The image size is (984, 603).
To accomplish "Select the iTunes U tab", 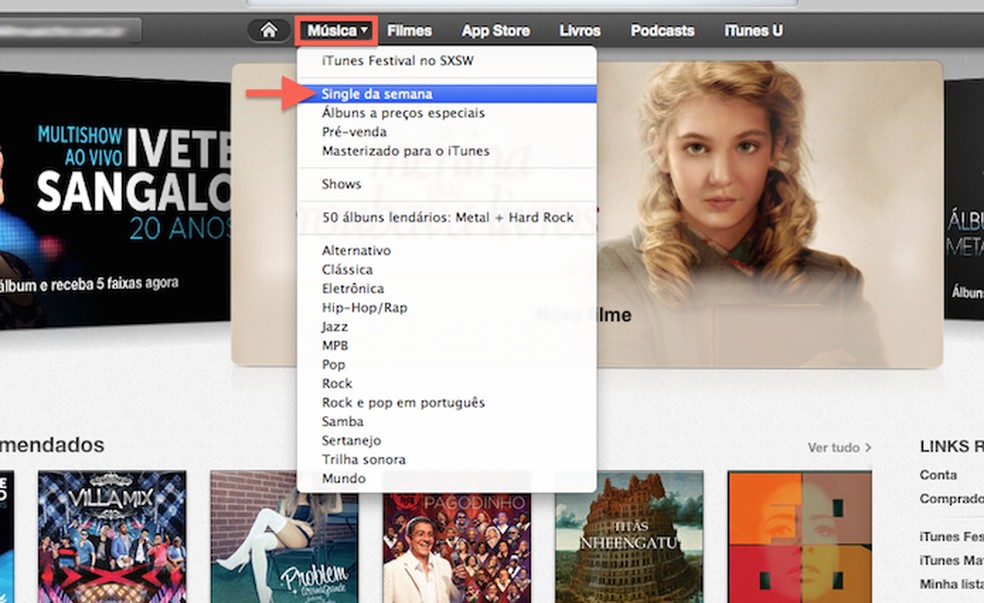I will [x=751, y=30].
